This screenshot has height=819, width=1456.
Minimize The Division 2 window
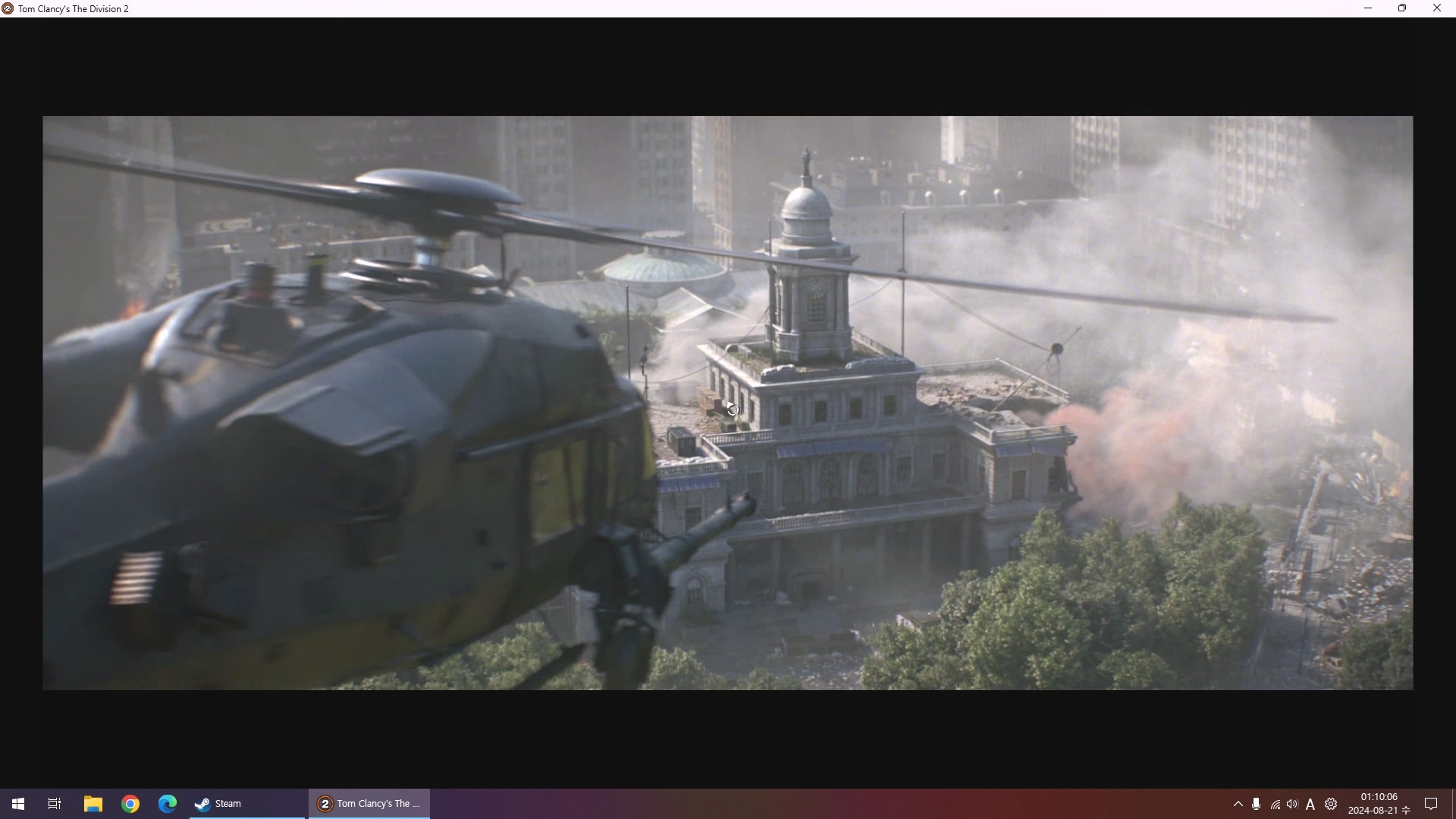click(x=1368, y=8)
